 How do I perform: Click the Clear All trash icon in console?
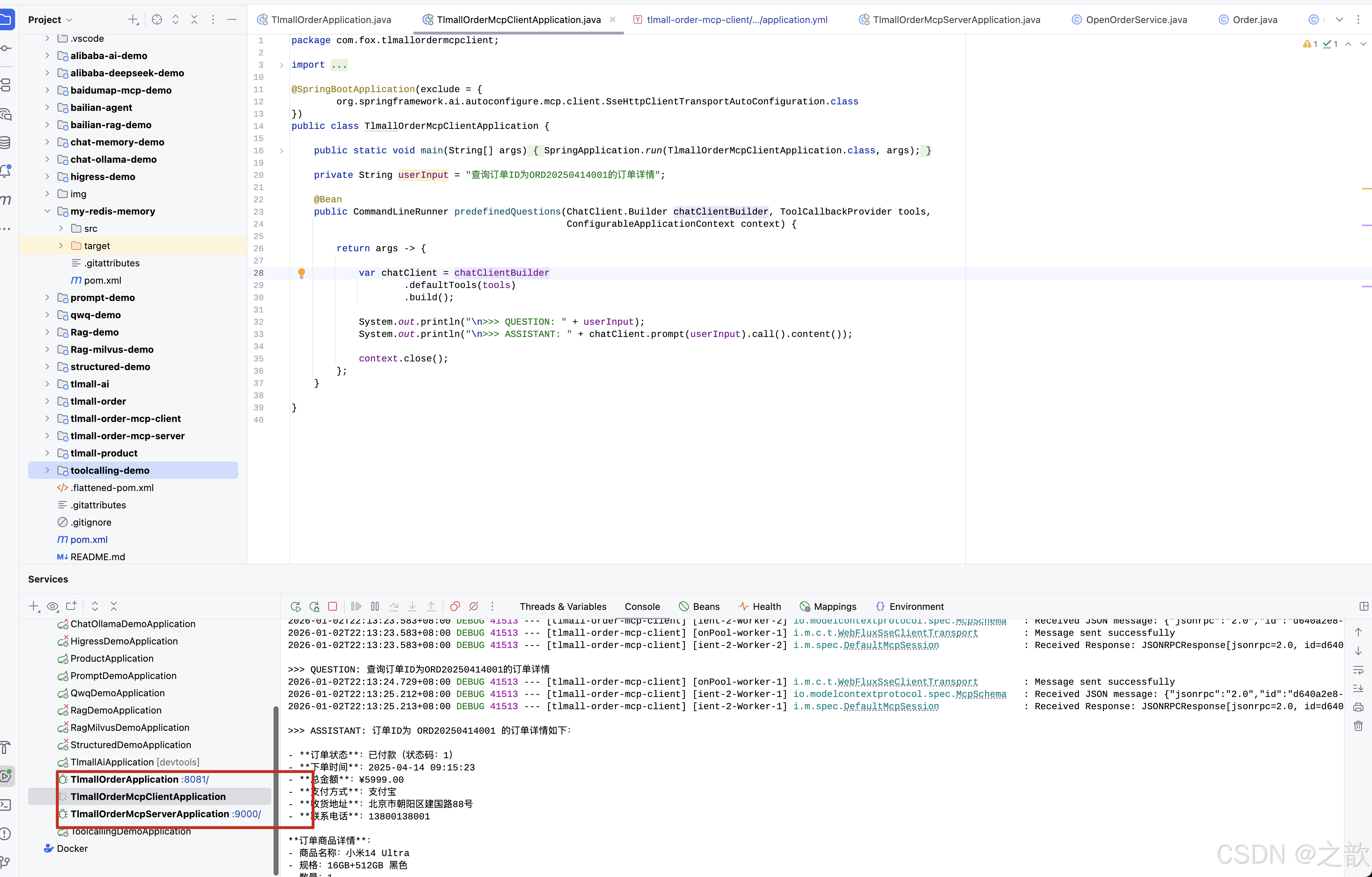pos(1358,725)
